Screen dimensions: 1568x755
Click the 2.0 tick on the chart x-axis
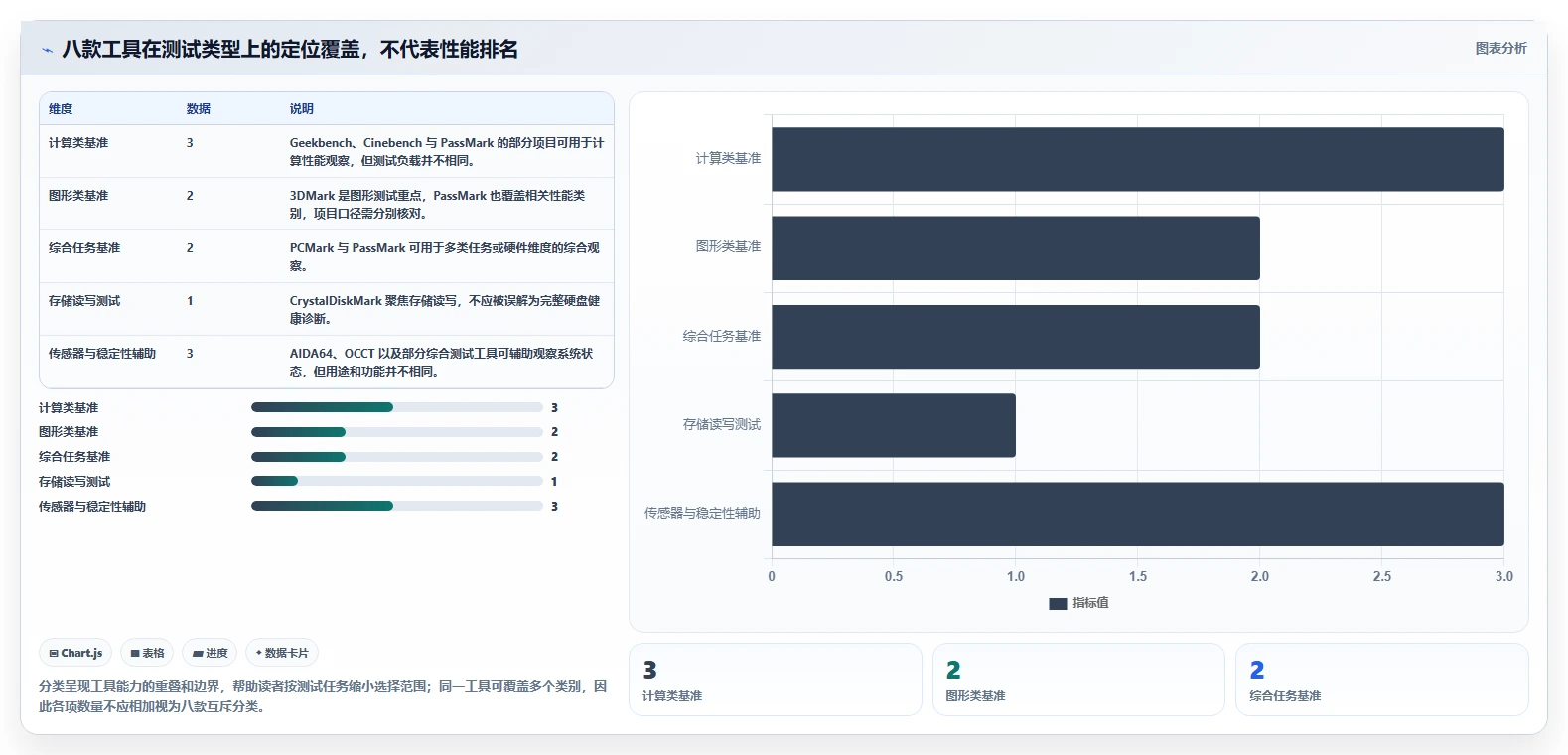click(1260, 576)
